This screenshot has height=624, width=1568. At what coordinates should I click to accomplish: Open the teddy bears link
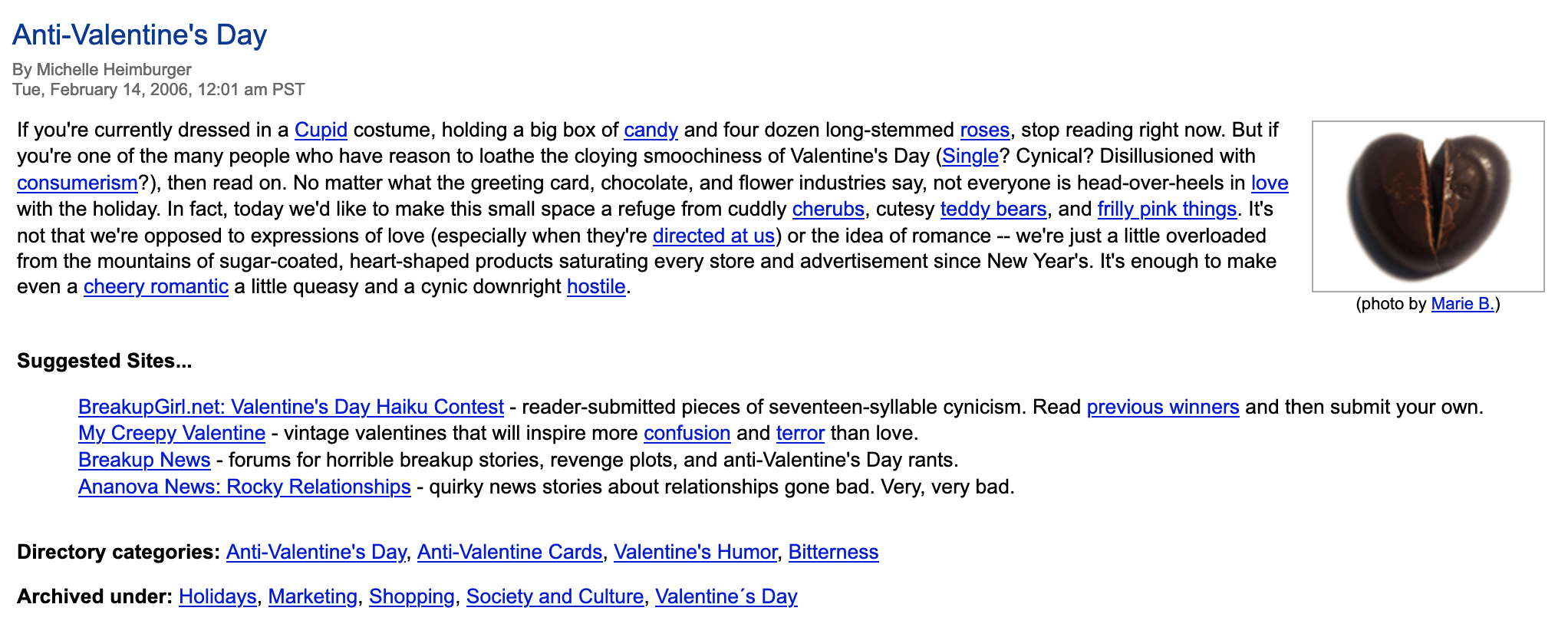click(993, 209)
